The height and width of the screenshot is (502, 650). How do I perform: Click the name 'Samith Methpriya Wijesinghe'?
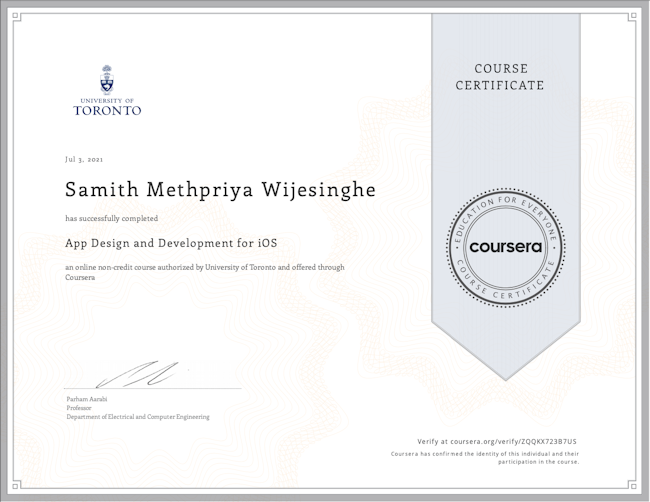click(x=221, y=190)
